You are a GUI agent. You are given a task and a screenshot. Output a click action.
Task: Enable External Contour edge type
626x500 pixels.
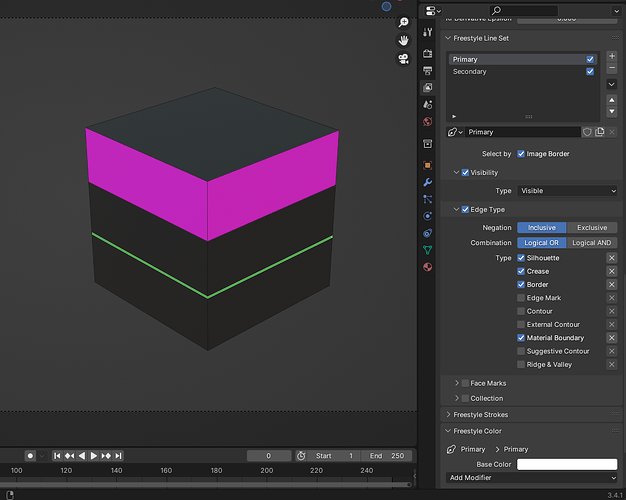tap(521, 325)
